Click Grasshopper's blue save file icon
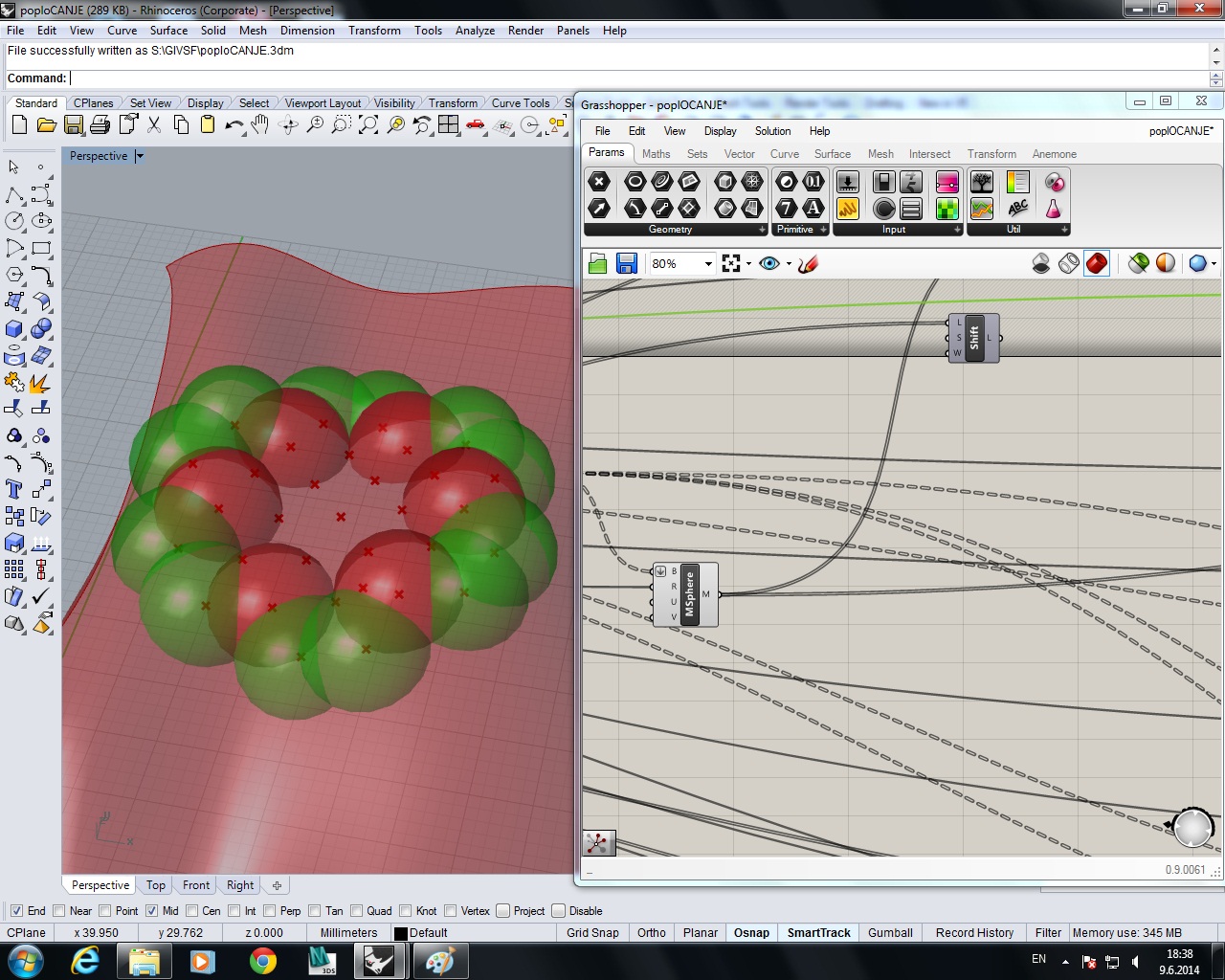 point(627,264)
